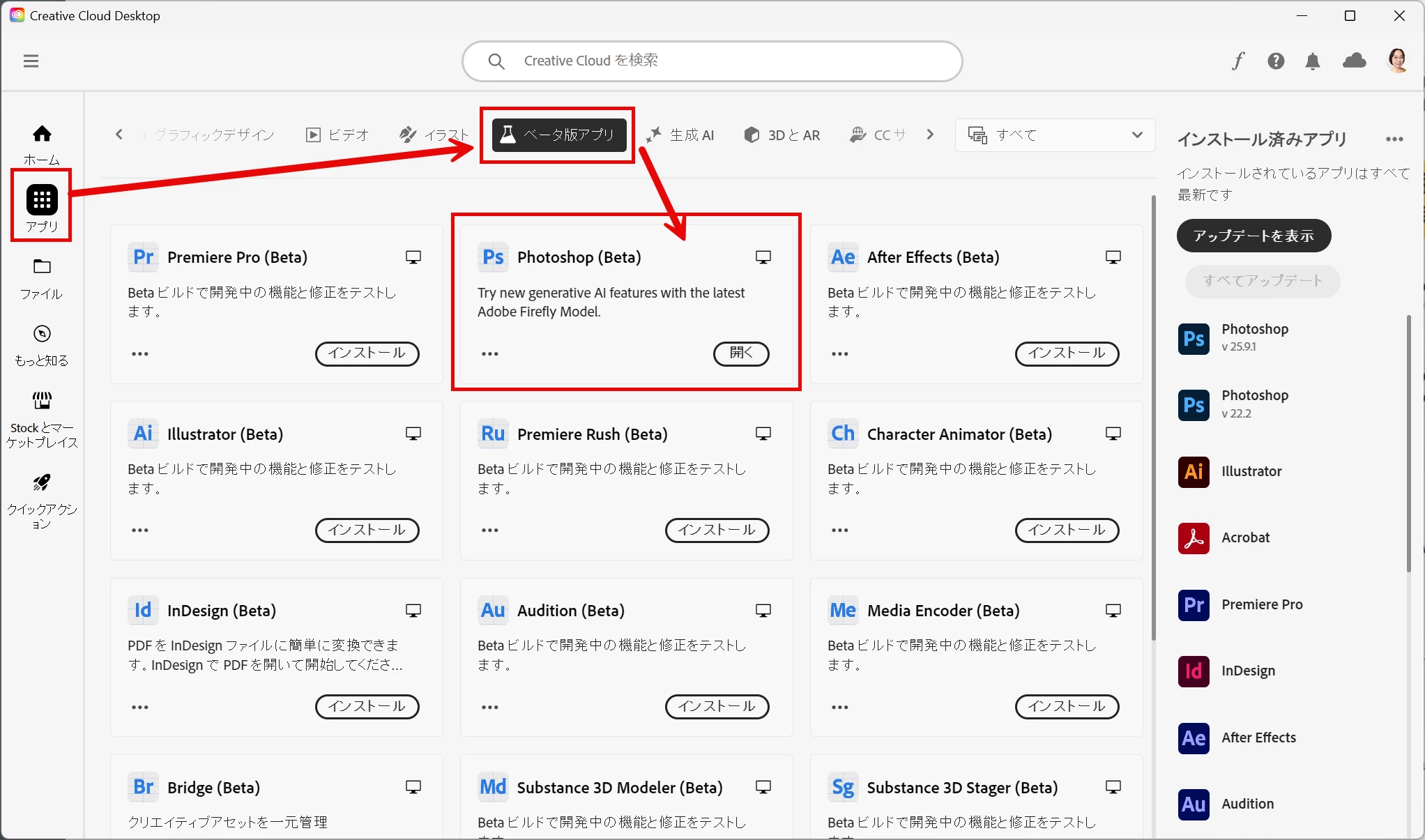Select the 生成 AI category tab
1425x840 pixels.
pyautogui.click(x=680, y=135)
